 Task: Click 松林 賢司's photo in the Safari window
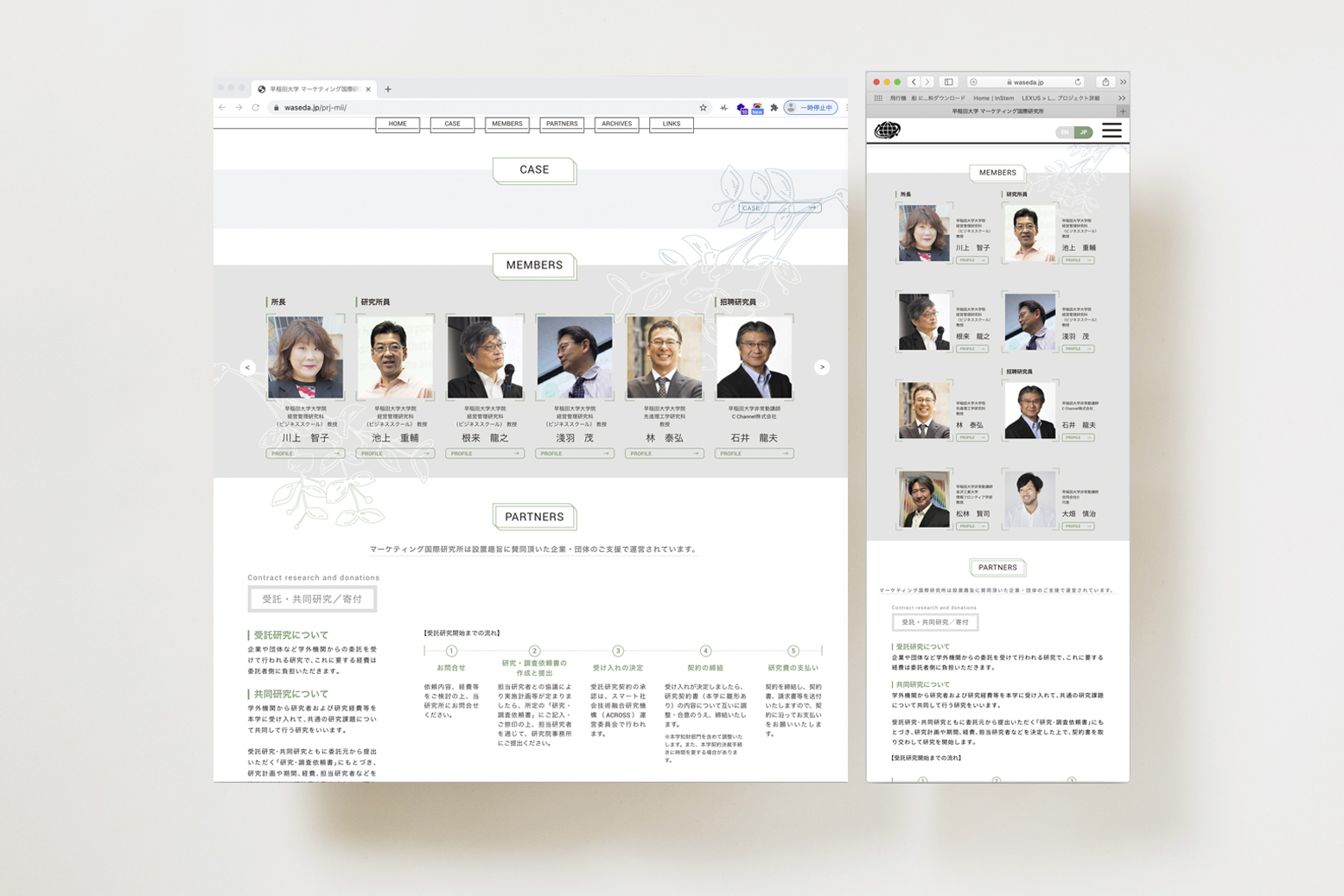(924, 499)
